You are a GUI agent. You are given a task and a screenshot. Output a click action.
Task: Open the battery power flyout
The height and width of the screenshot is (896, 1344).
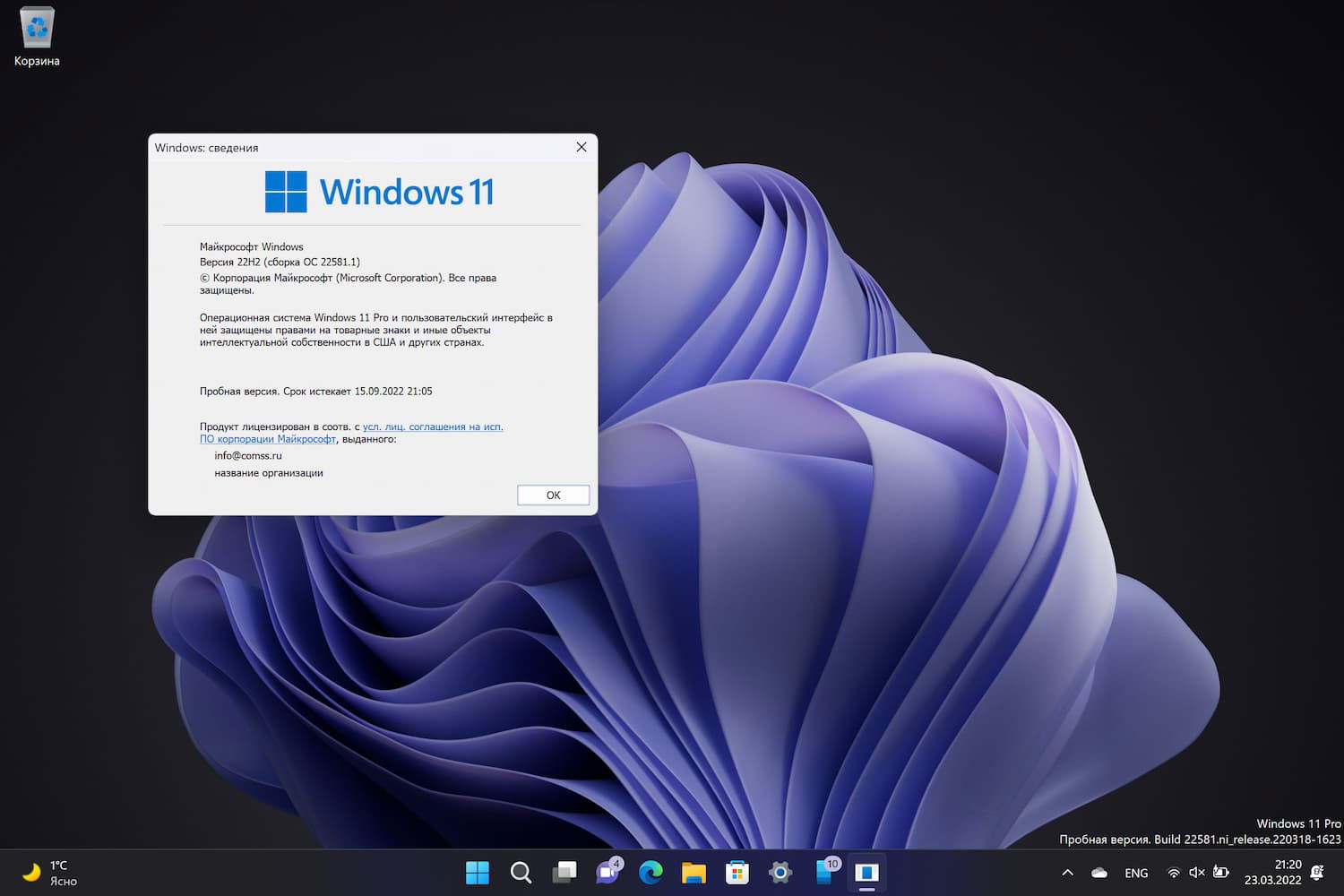tap(1221, 872)
